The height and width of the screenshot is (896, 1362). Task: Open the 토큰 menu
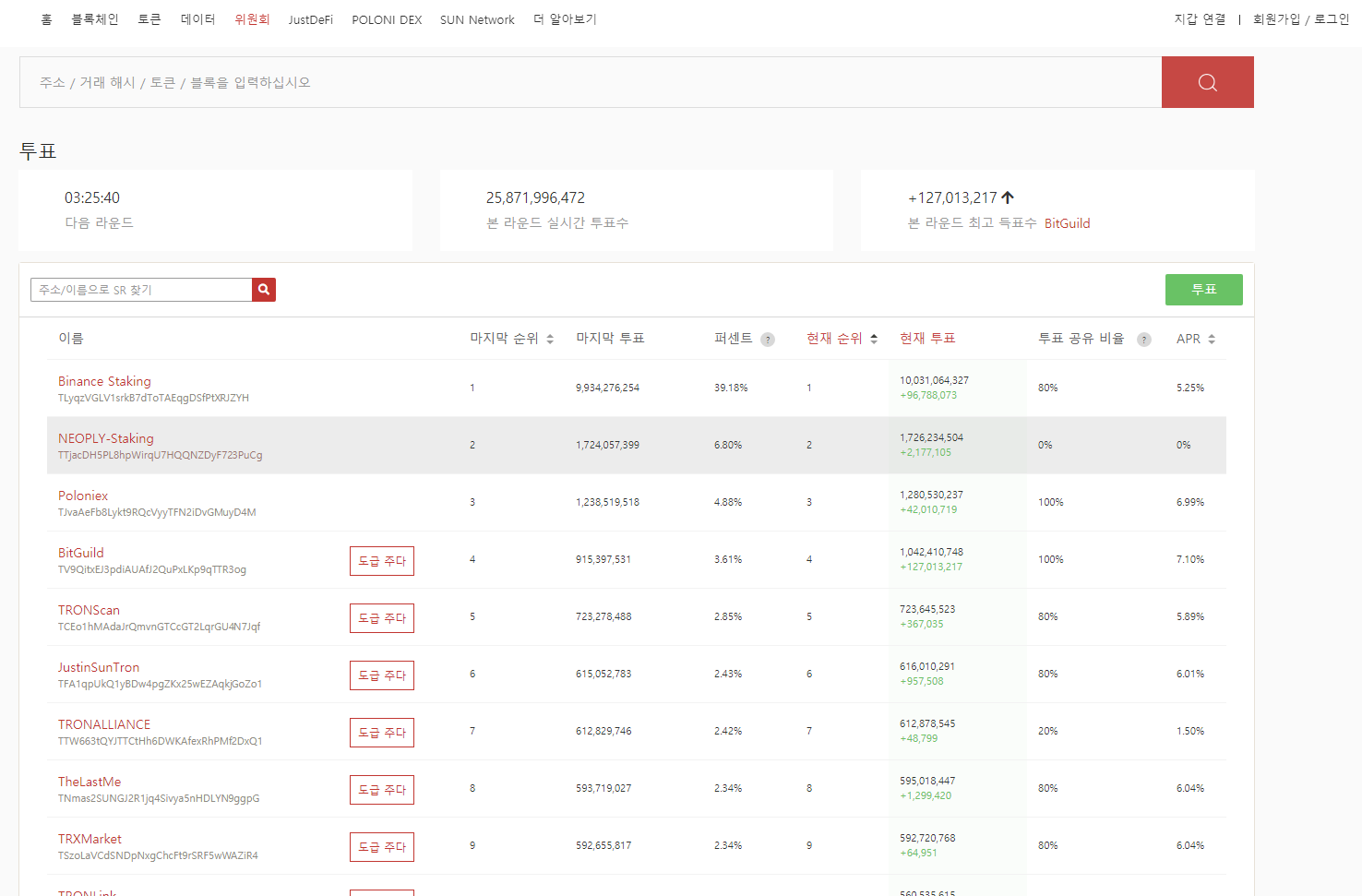(x=149, y=19)
